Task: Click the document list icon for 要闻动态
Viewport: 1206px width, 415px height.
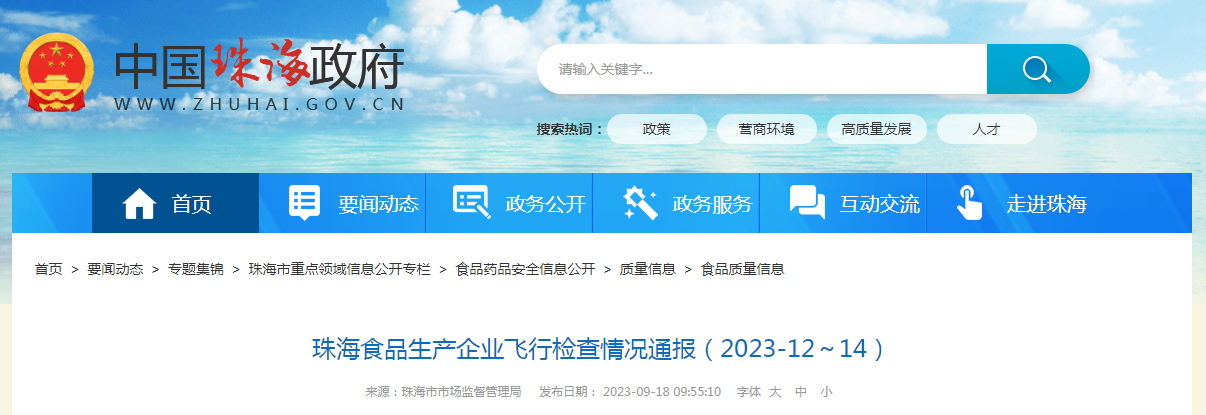Action: tap(304, 203)
